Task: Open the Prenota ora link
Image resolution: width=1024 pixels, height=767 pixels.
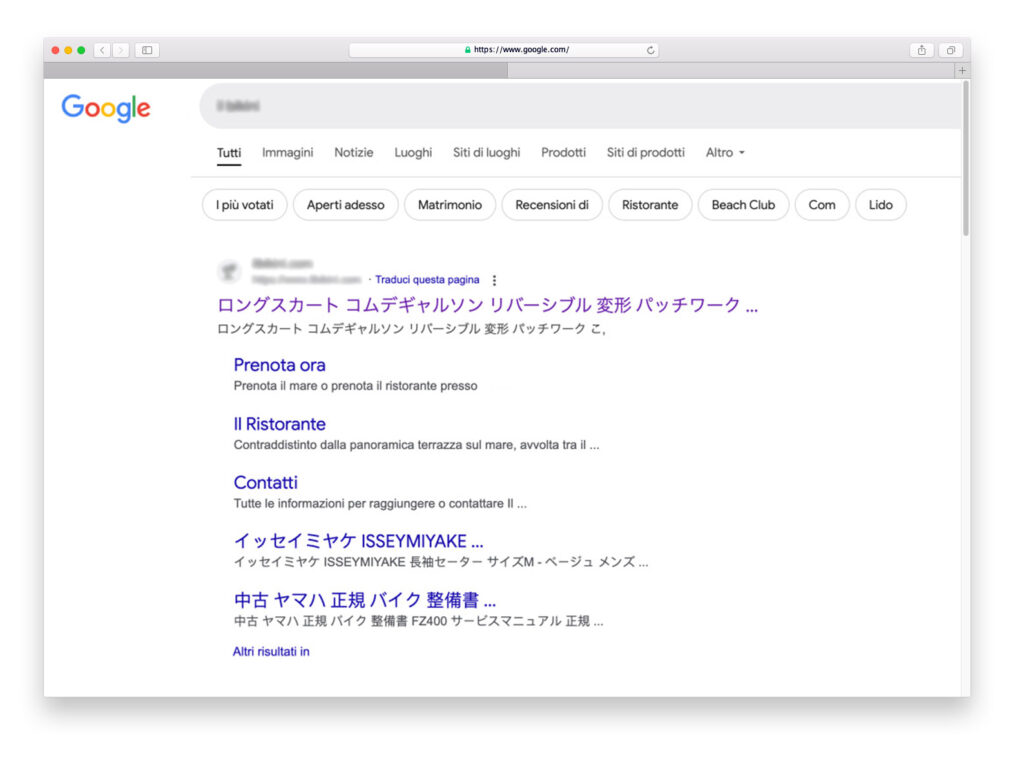Action: coord(279,365)
